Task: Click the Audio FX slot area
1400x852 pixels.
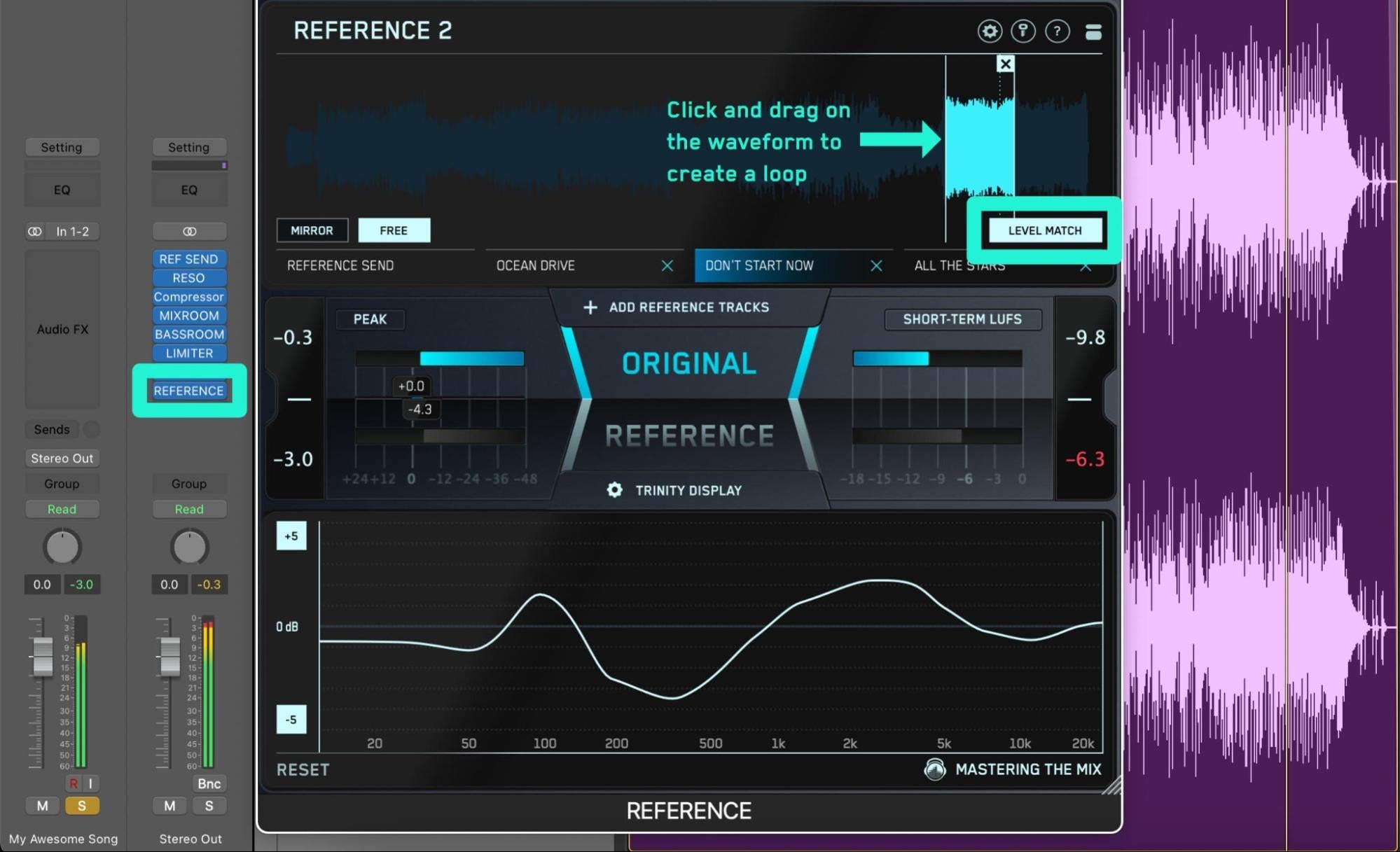Action: tap(62, 329)
